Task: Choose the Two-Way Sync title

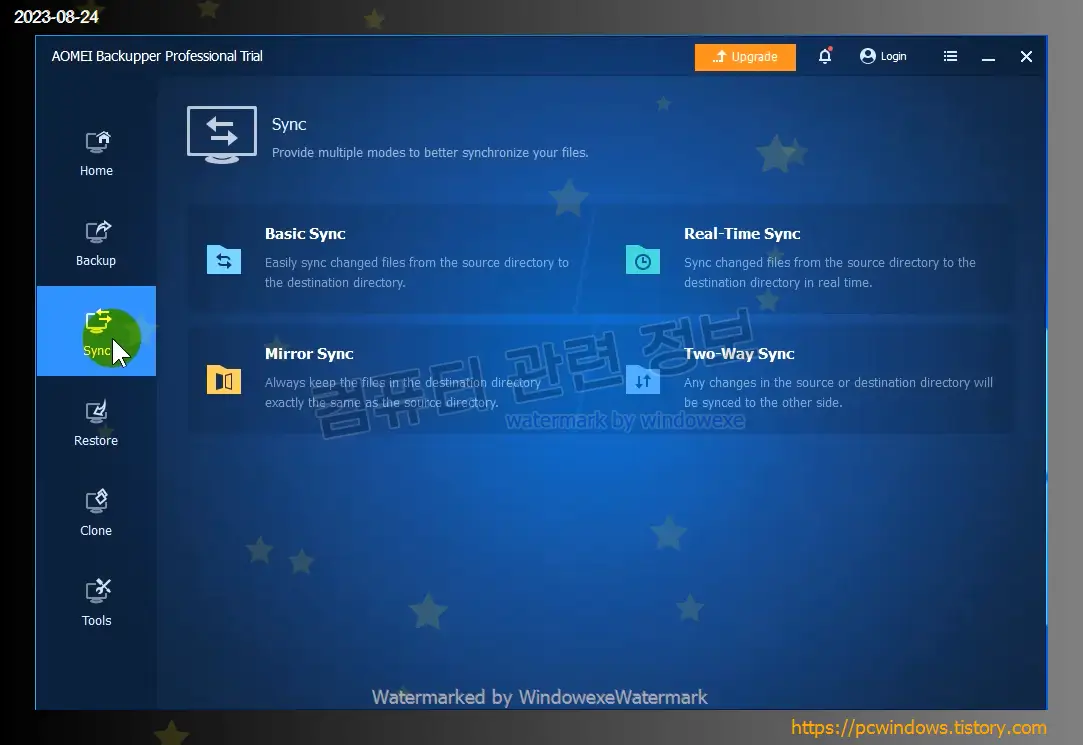Action: click(x=739, y=354)
